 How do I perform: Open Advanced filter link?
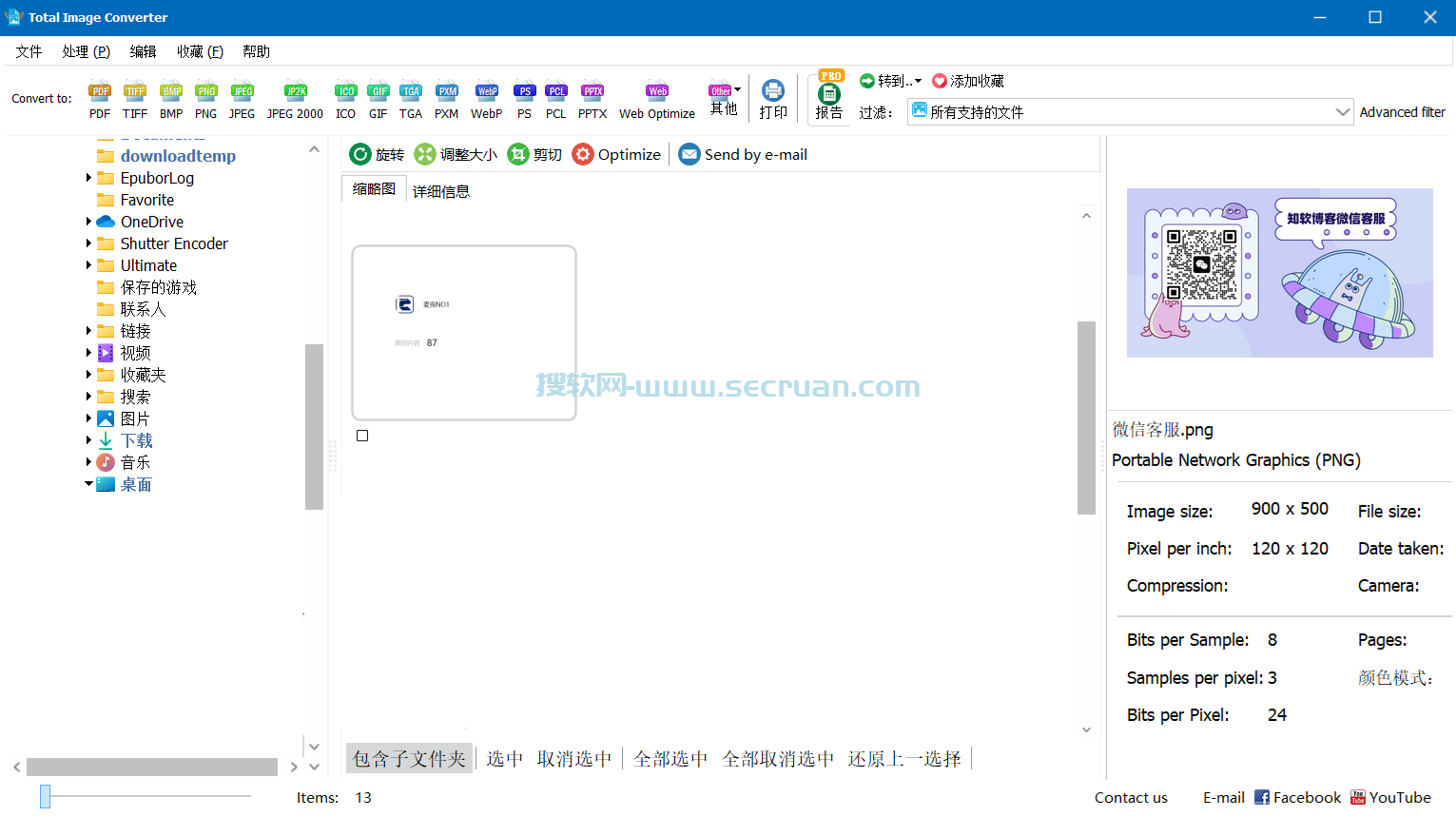point(1403,112)
